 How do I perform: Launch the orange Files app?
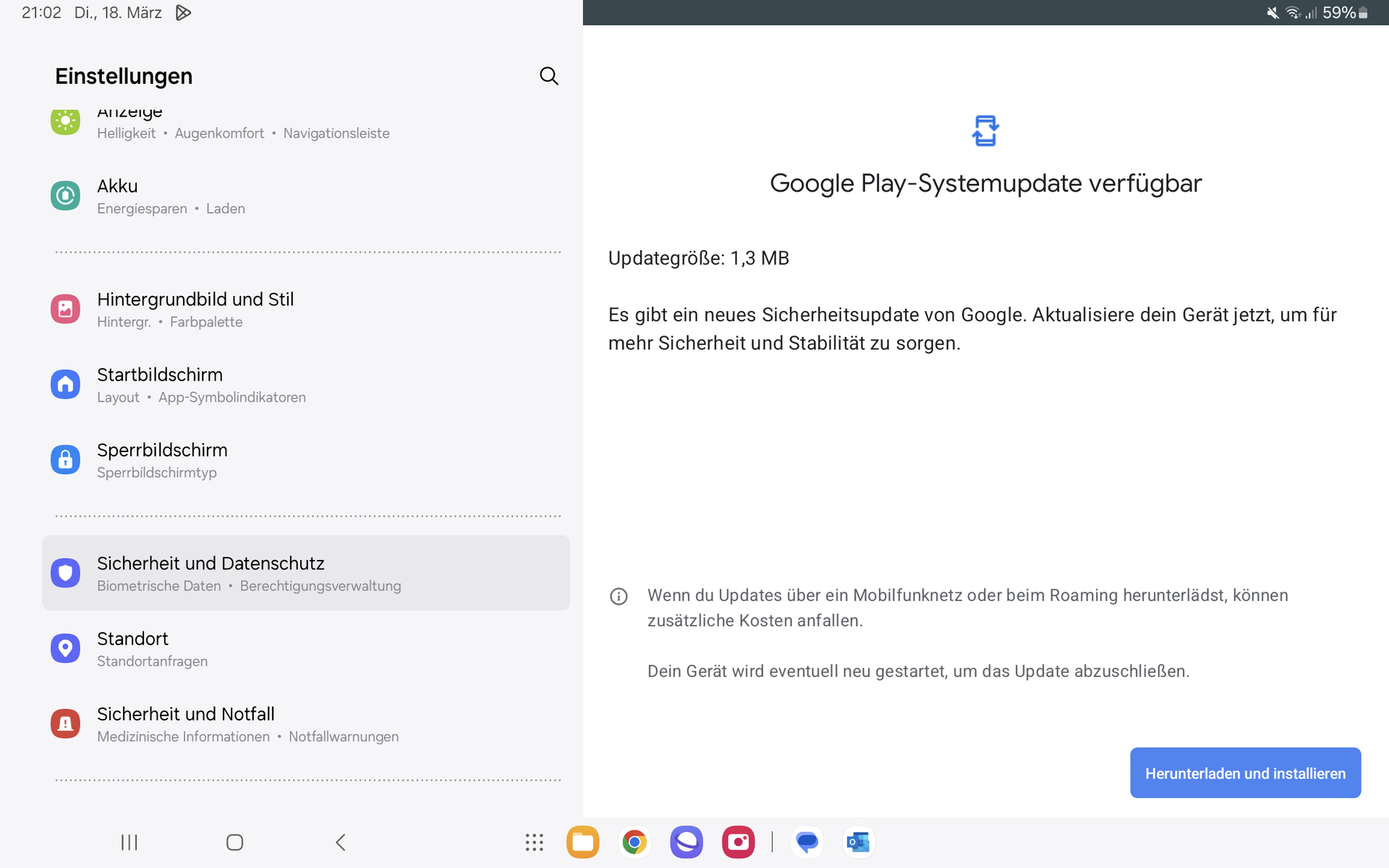coord(583,842)
